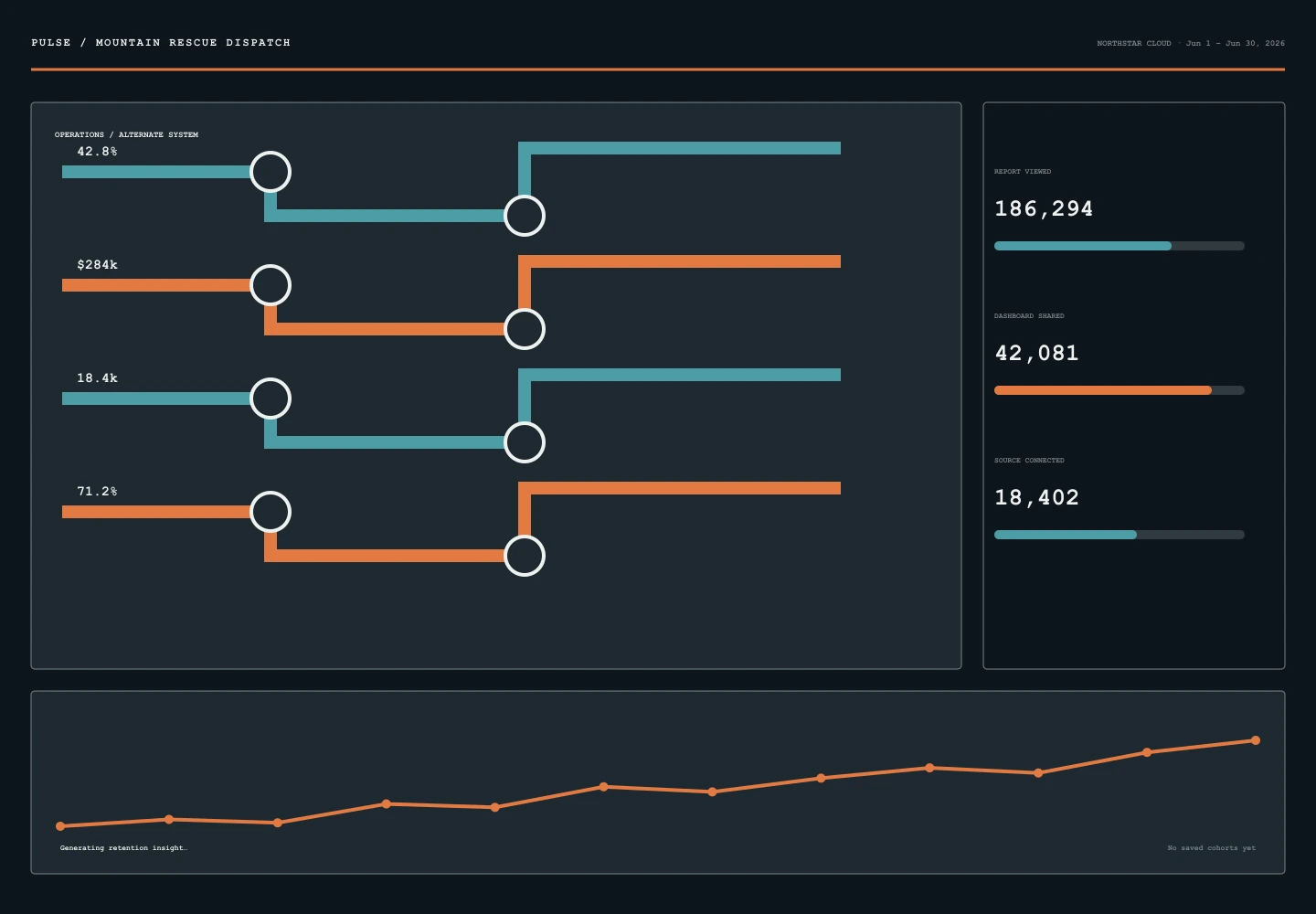This screenshot has height=914, width=1316.
Task: Select the circle node beside the 71.2% label
Action: [271, 512]
